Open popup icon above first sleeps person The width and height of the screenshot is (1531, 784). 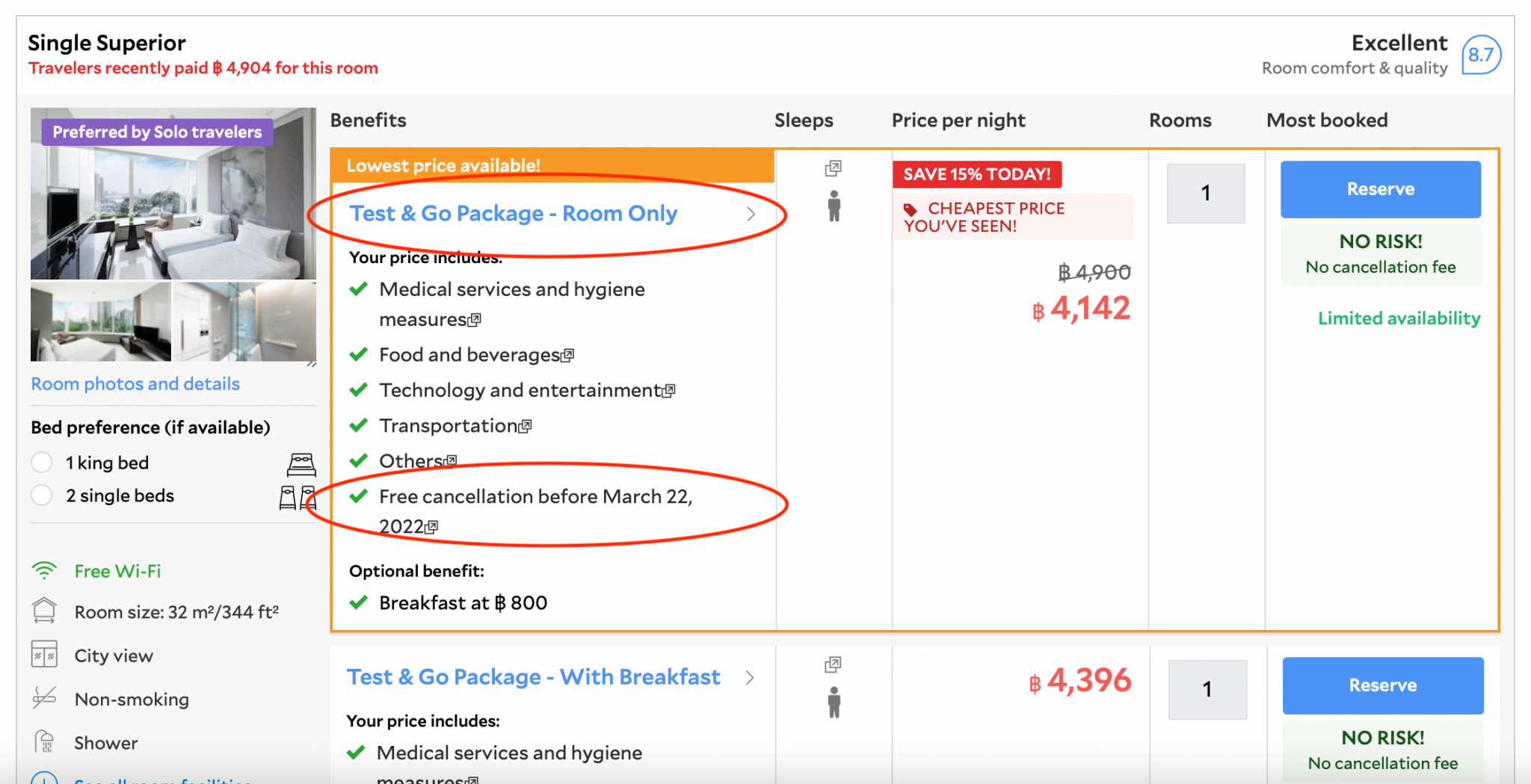click(x=833, y=169)
